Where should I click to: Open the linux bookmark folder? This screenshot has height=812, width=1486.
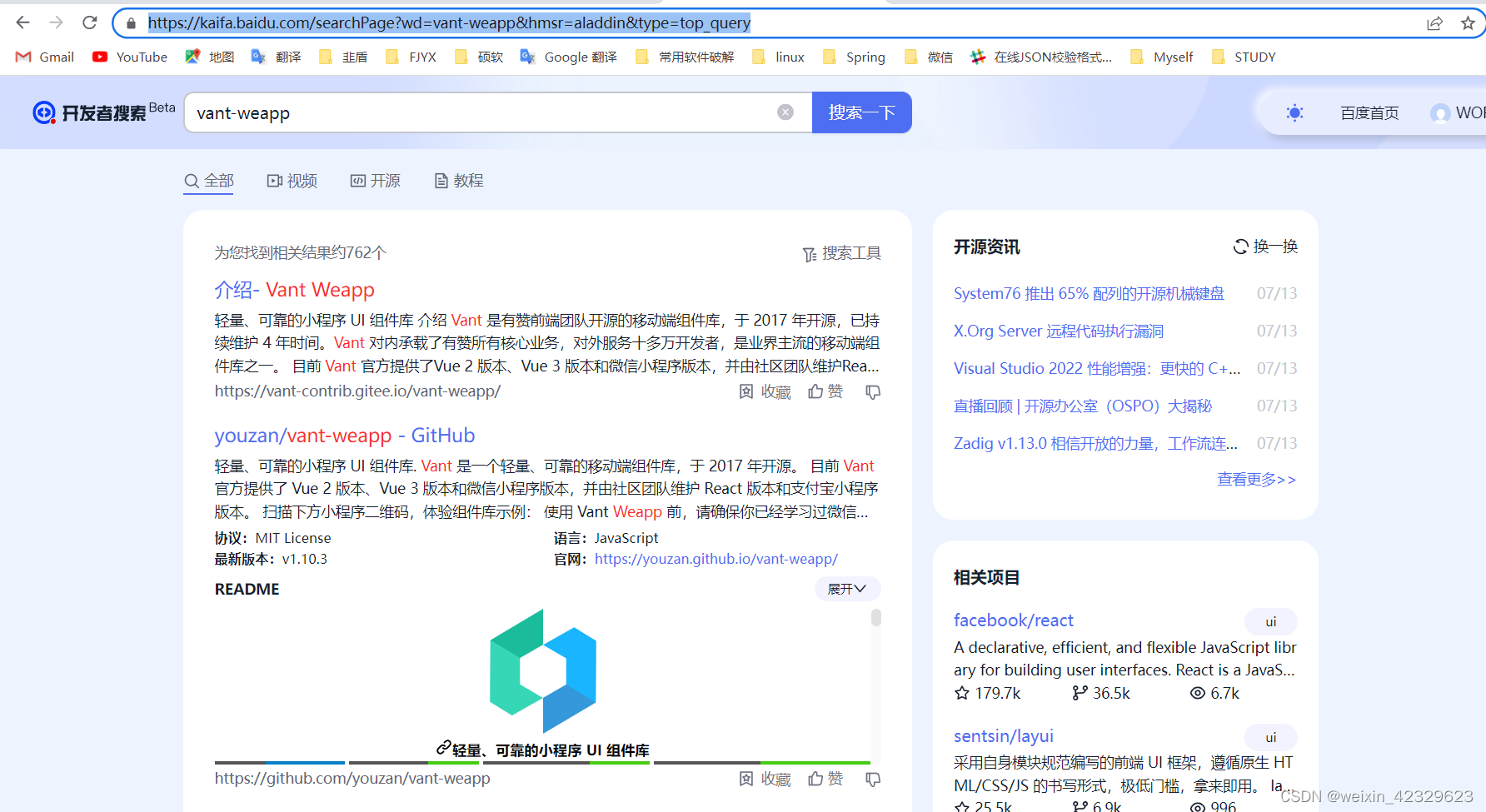click(x=778, y=57)
